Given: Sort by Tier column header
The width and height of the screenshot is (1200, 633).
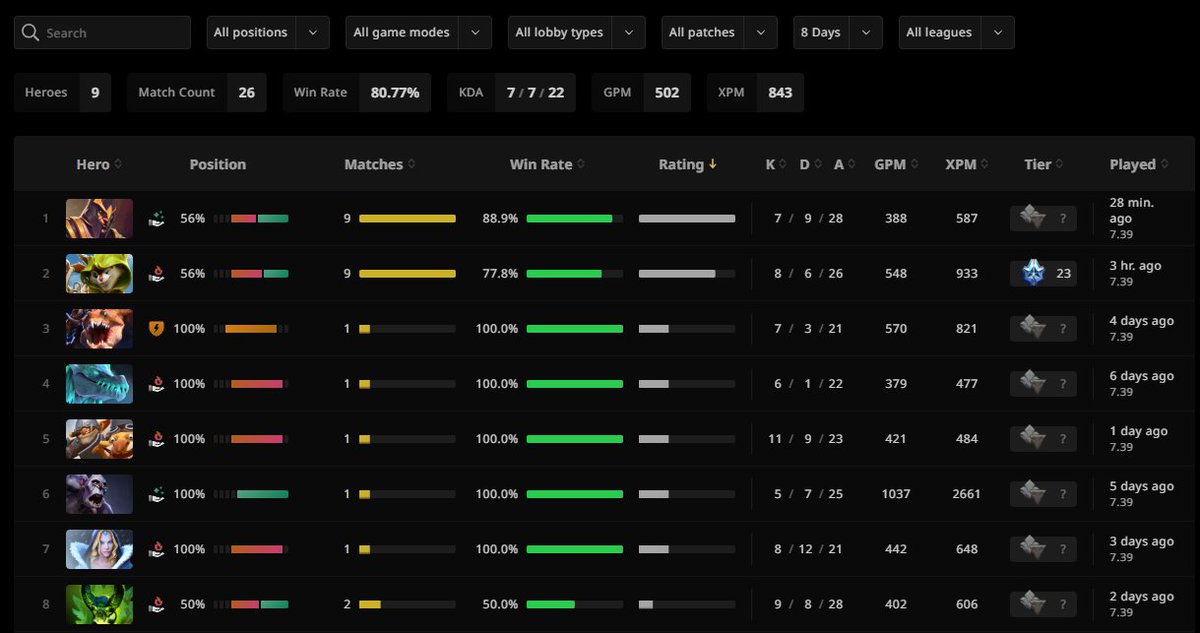Looking at the screenshot, I should point(1044,164).
